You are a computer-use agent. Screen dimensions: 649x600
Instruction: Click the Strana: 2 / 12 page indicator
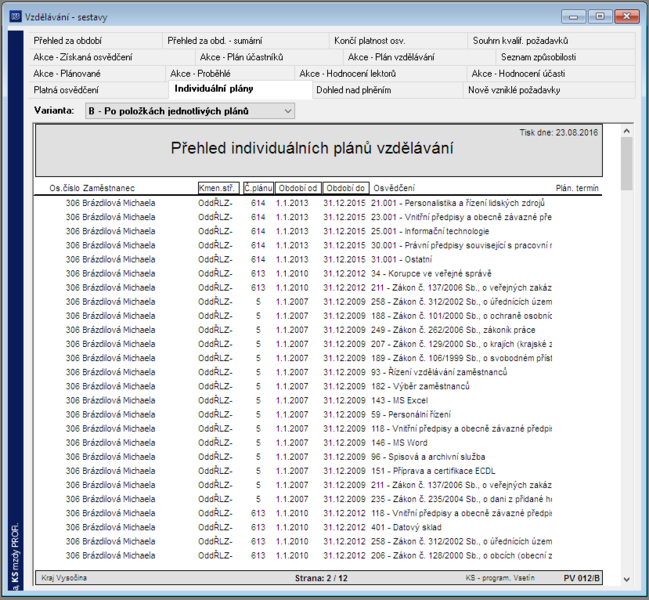click(x=321, y=578)
